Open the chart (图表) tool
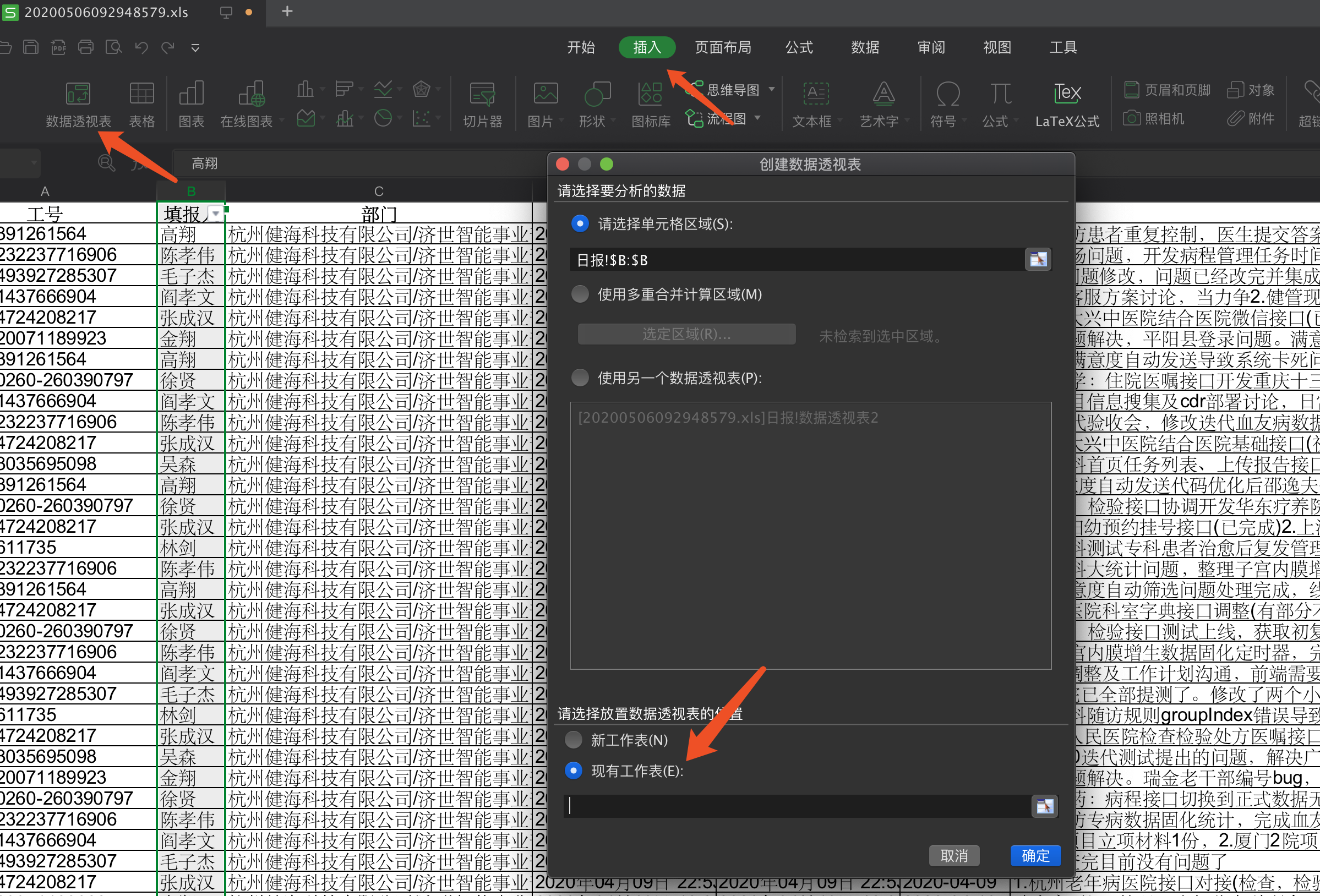 tap(192, 105)
